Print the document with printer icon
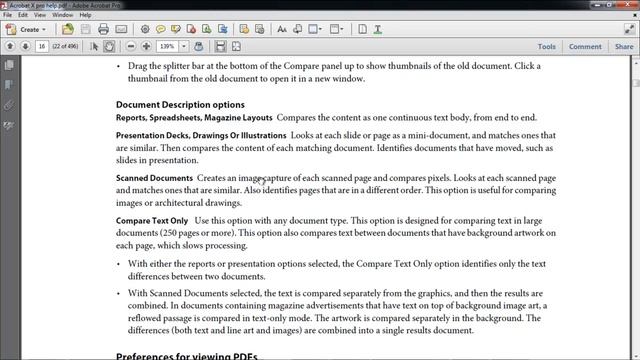 (x=103, y=29)
